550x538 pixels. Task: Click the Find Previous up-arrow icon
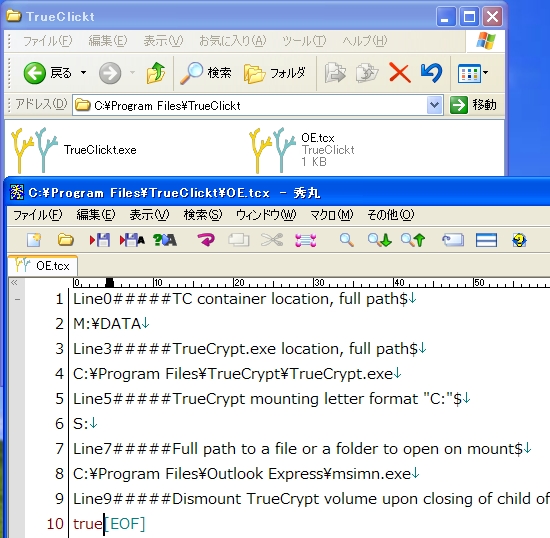click(413, 240)
